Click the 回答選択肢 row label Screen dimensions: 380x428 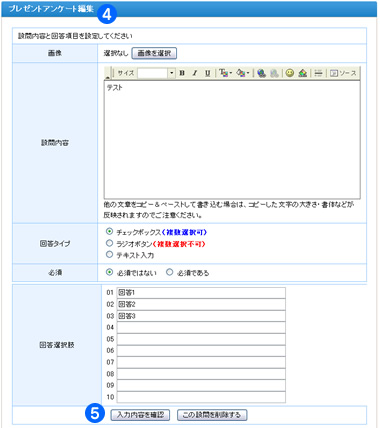[x=57, y=345]
